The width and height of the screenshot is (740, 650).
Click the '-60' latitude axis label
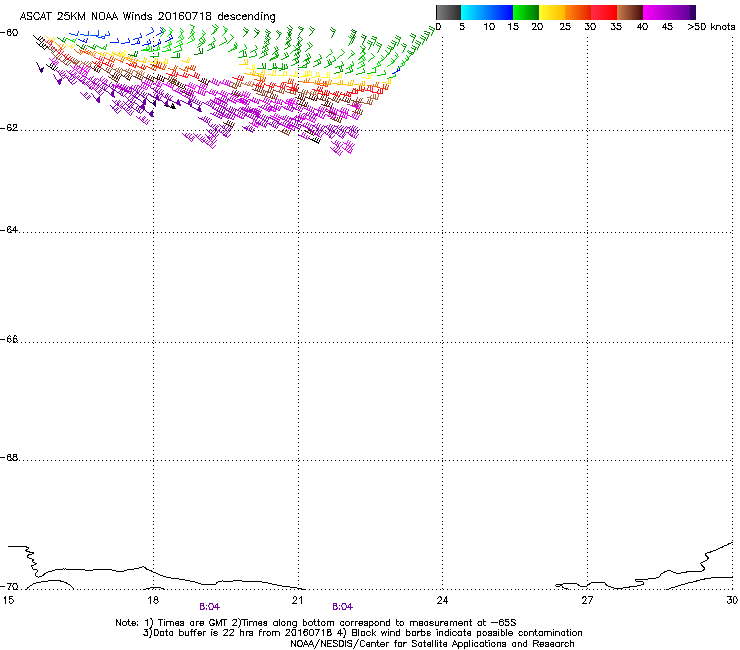pos(9,33)
